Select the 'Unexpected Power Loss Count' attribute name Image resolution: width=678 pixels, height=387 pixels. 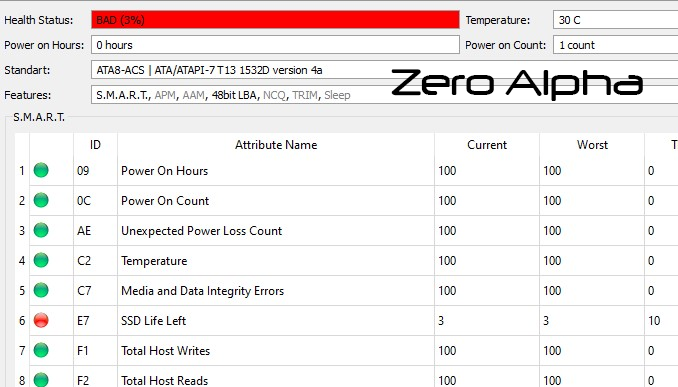point(201,231)
